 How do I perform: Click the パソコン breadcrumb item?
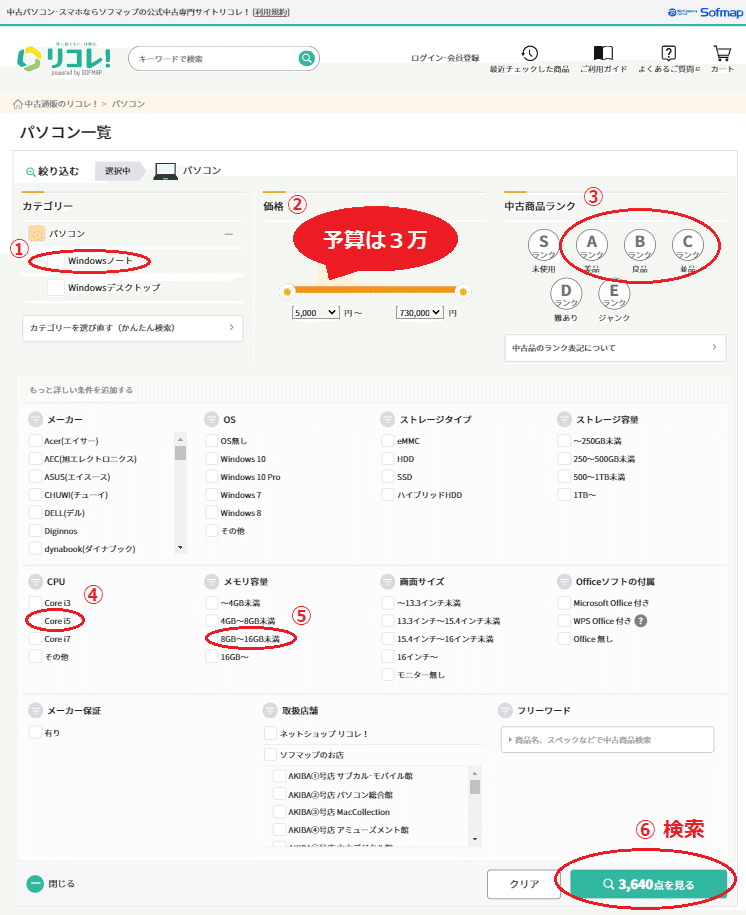coord(128,104)
